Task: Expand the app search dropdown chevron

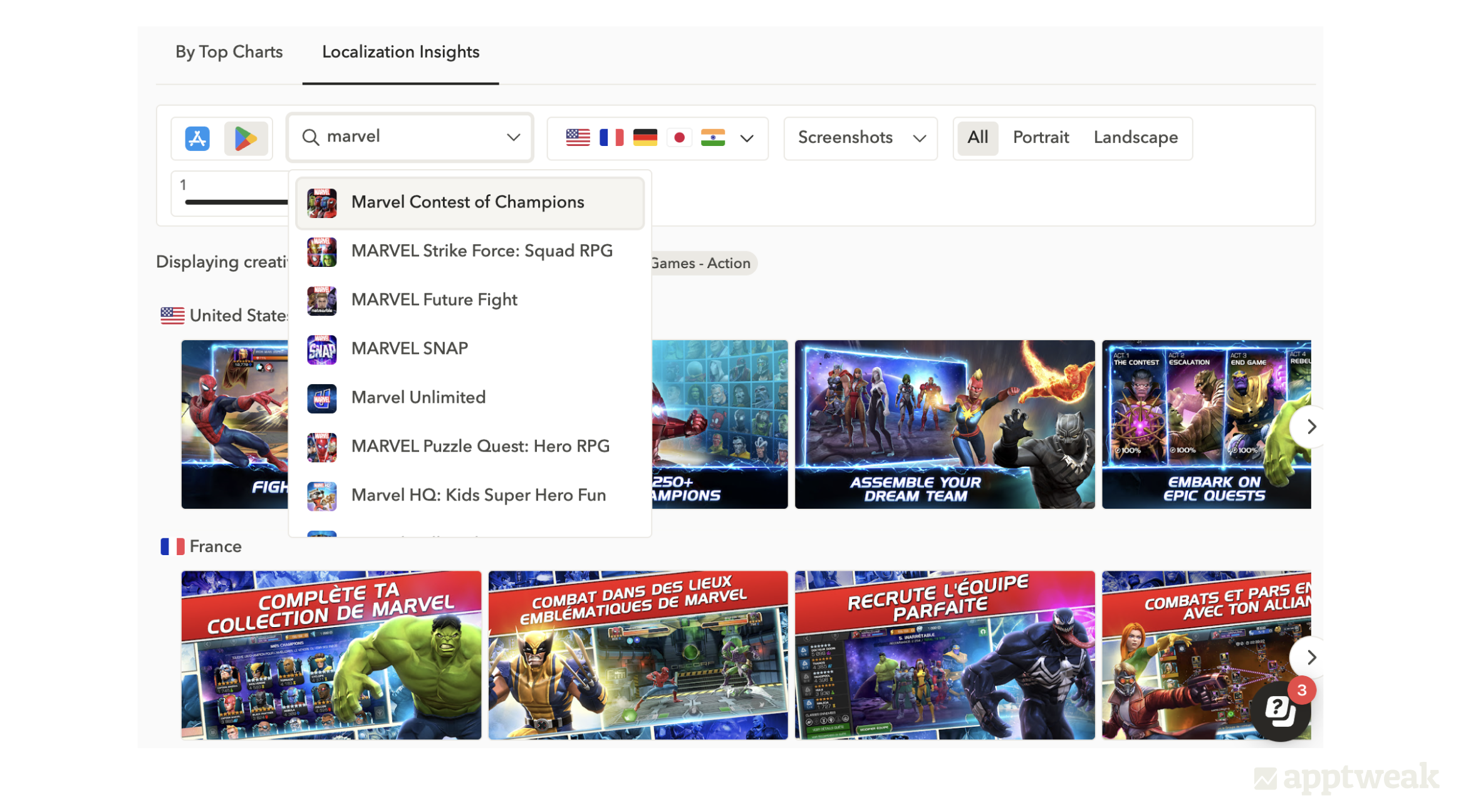Action: tap(514, 137)
